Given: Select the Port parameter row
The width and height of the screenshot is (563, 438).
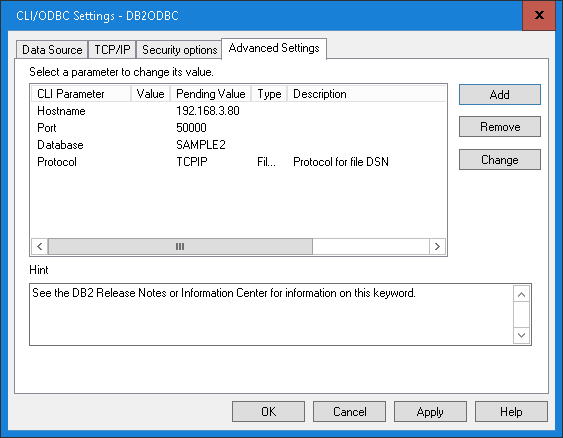Looking at the screenshot, I should [238, 128].
